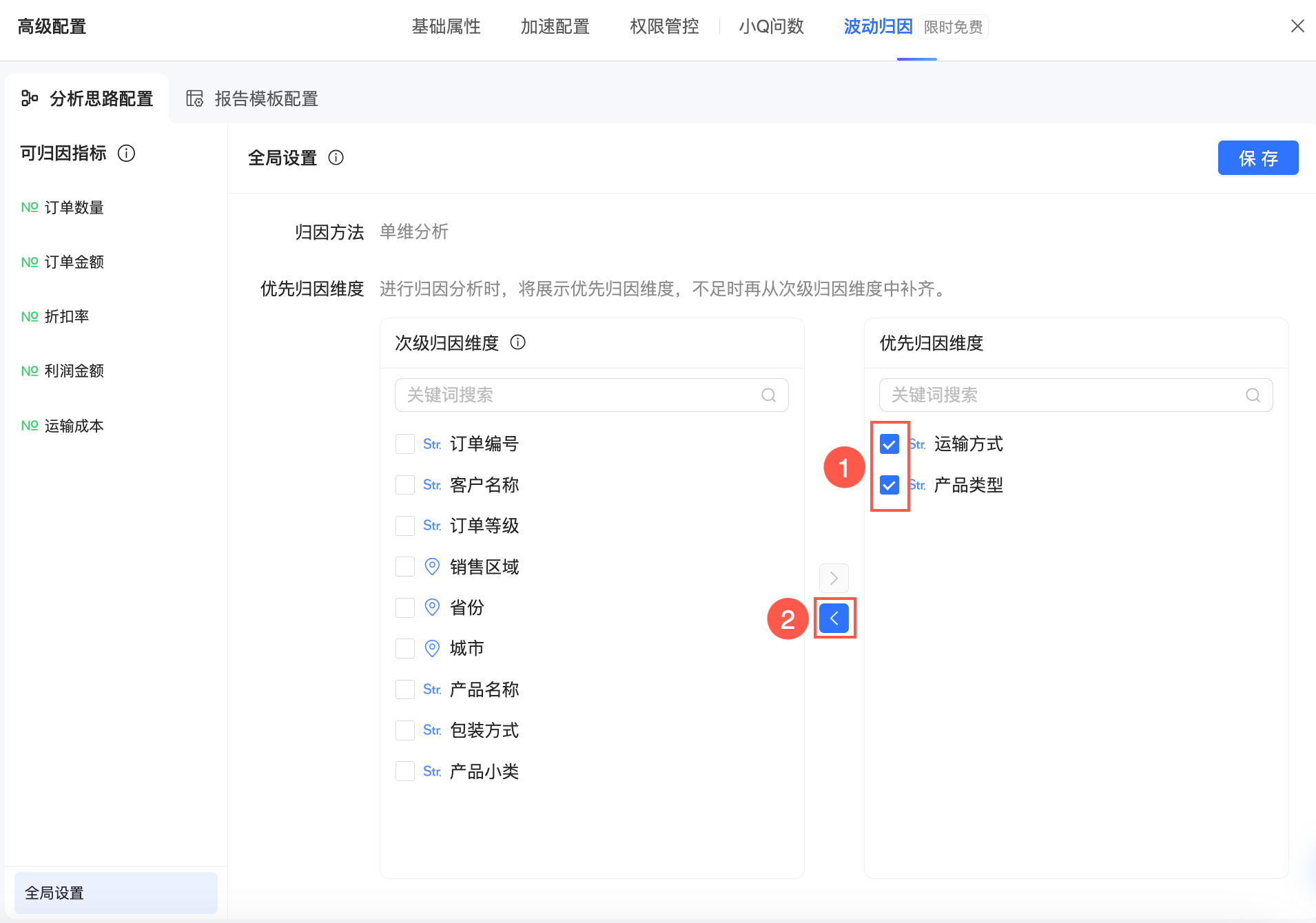Screen dimensions: 1316x923
Task: Click the location icon next to 省份
Action: [432, 608]
